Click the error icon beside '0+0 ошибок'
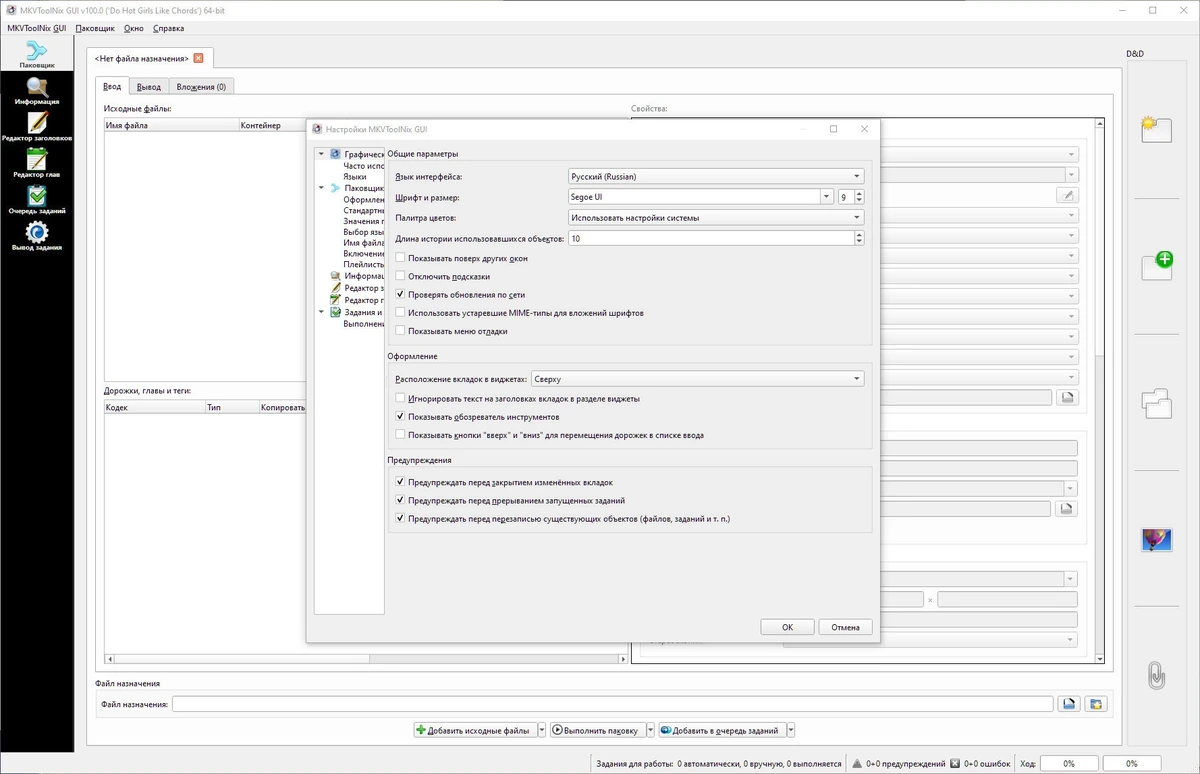1200x774 pixels. 955,763
